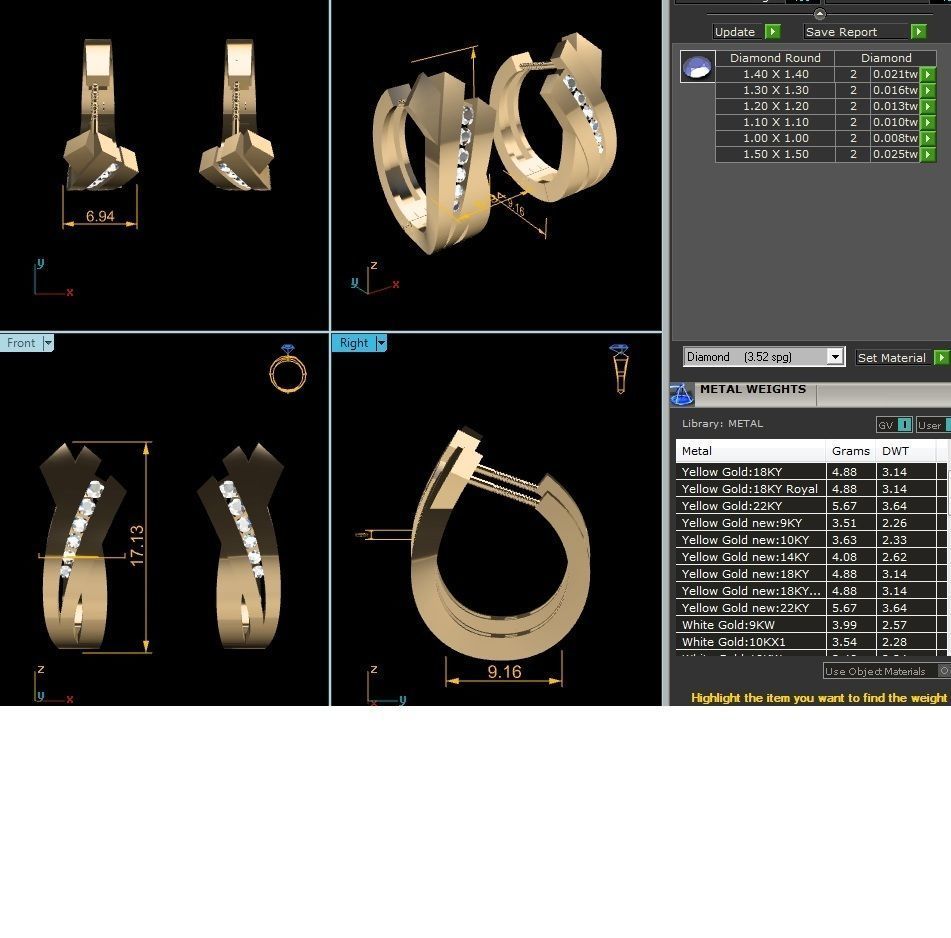Click green arrow on 1.40 X 1.40 row
951x938 pixels.
(928, 74)
